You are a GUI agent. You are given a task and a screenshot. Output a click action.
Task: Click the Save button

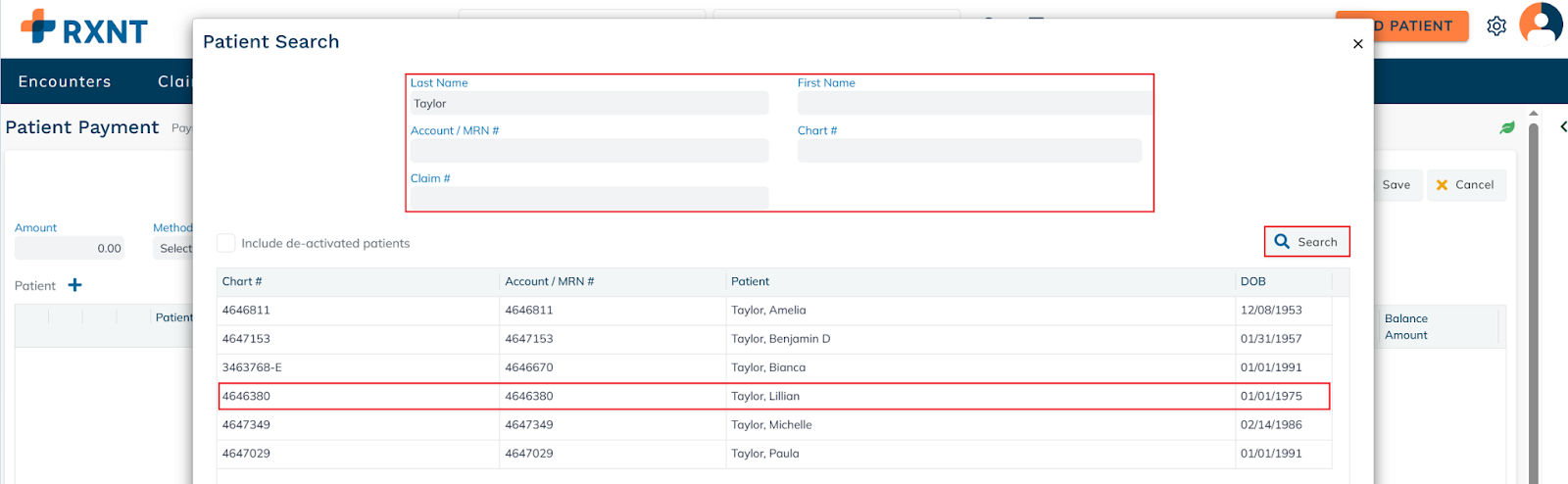pos(1396,185)
